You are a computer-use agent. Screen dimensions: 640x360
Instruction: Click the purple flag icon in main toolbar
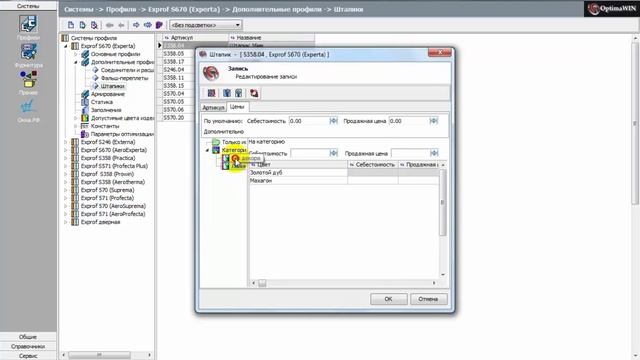point(159,25)
